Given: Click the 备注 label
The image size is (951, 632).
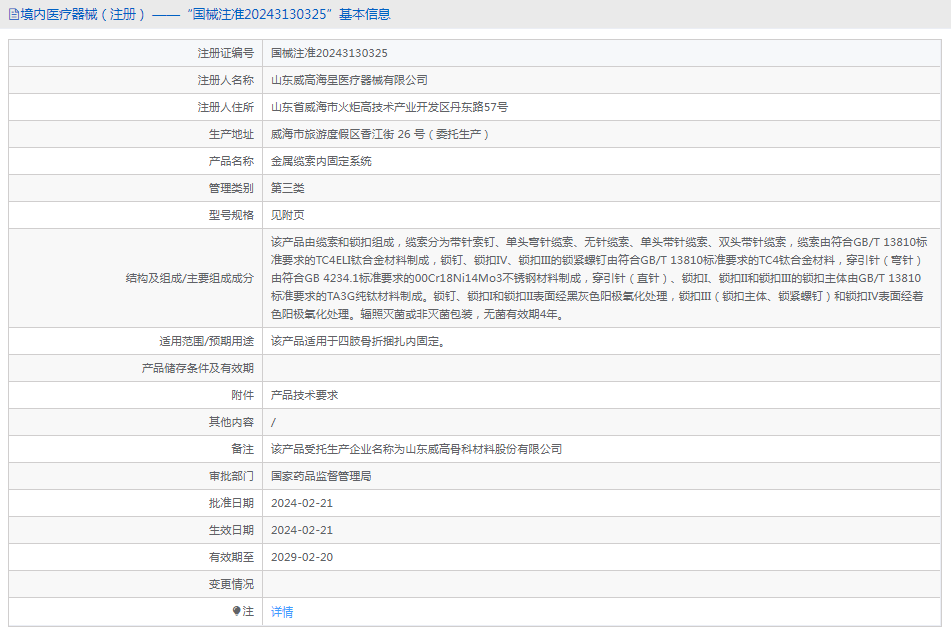Looking at the screenshot, I should (243, 449).
